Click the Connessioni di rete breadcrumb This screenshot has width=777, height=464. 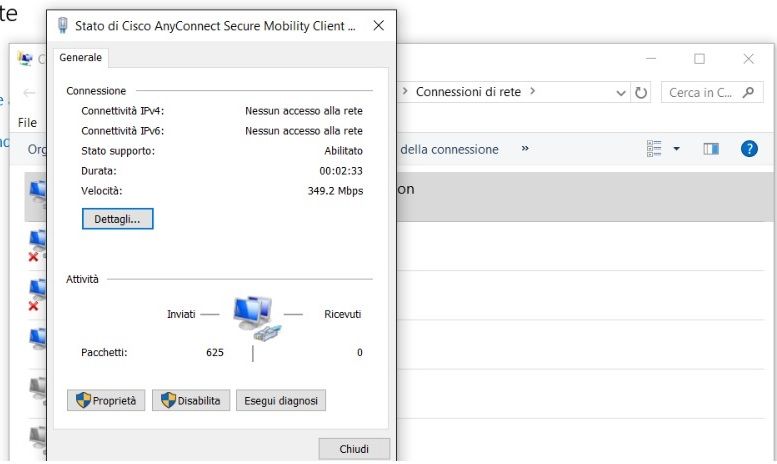[x=468, y=92]
